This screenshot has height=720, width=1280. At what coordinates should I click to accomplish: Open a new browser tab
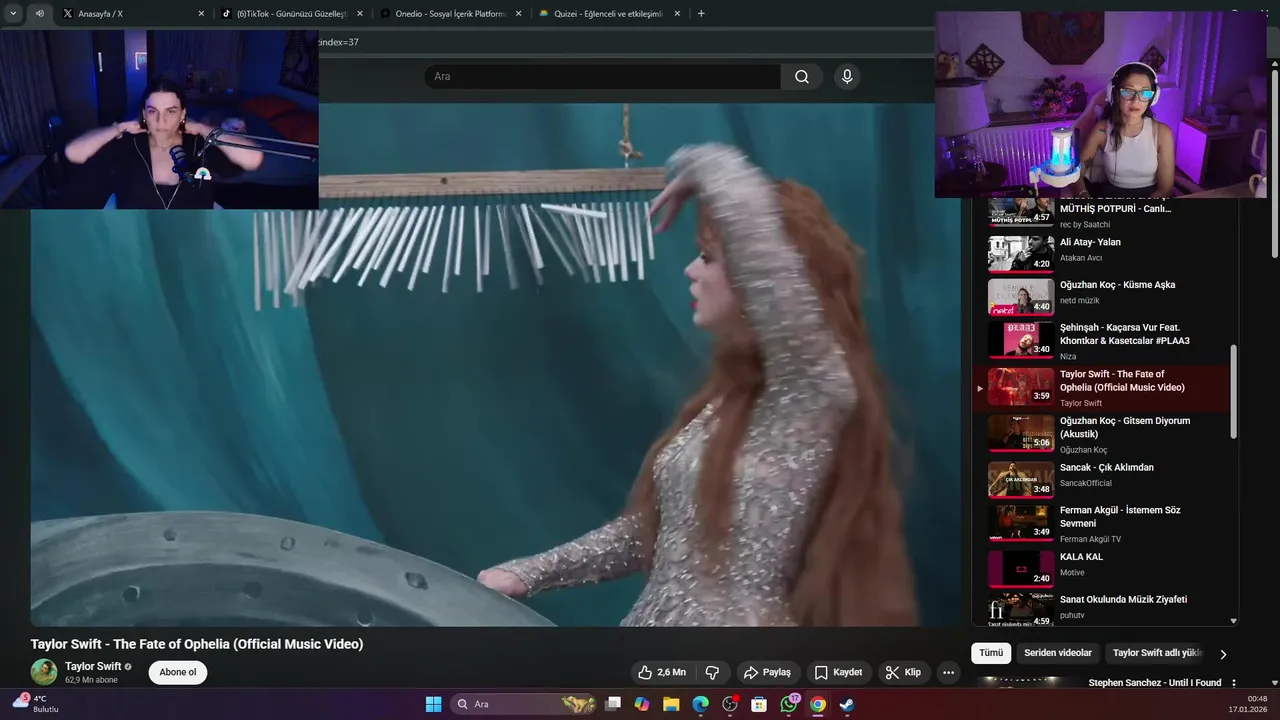pyautogui.click(x=701, y=14)
